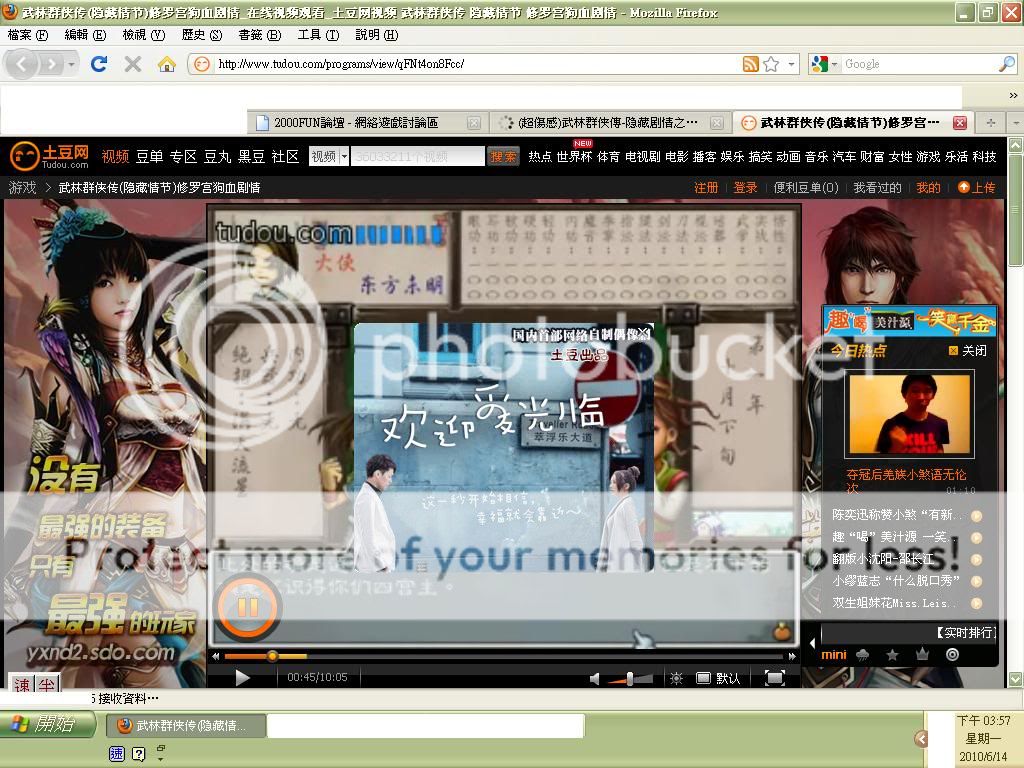Click the RSS feed icon in address bar
Screen dimensions: 1024x768
(x=750, y=64)
